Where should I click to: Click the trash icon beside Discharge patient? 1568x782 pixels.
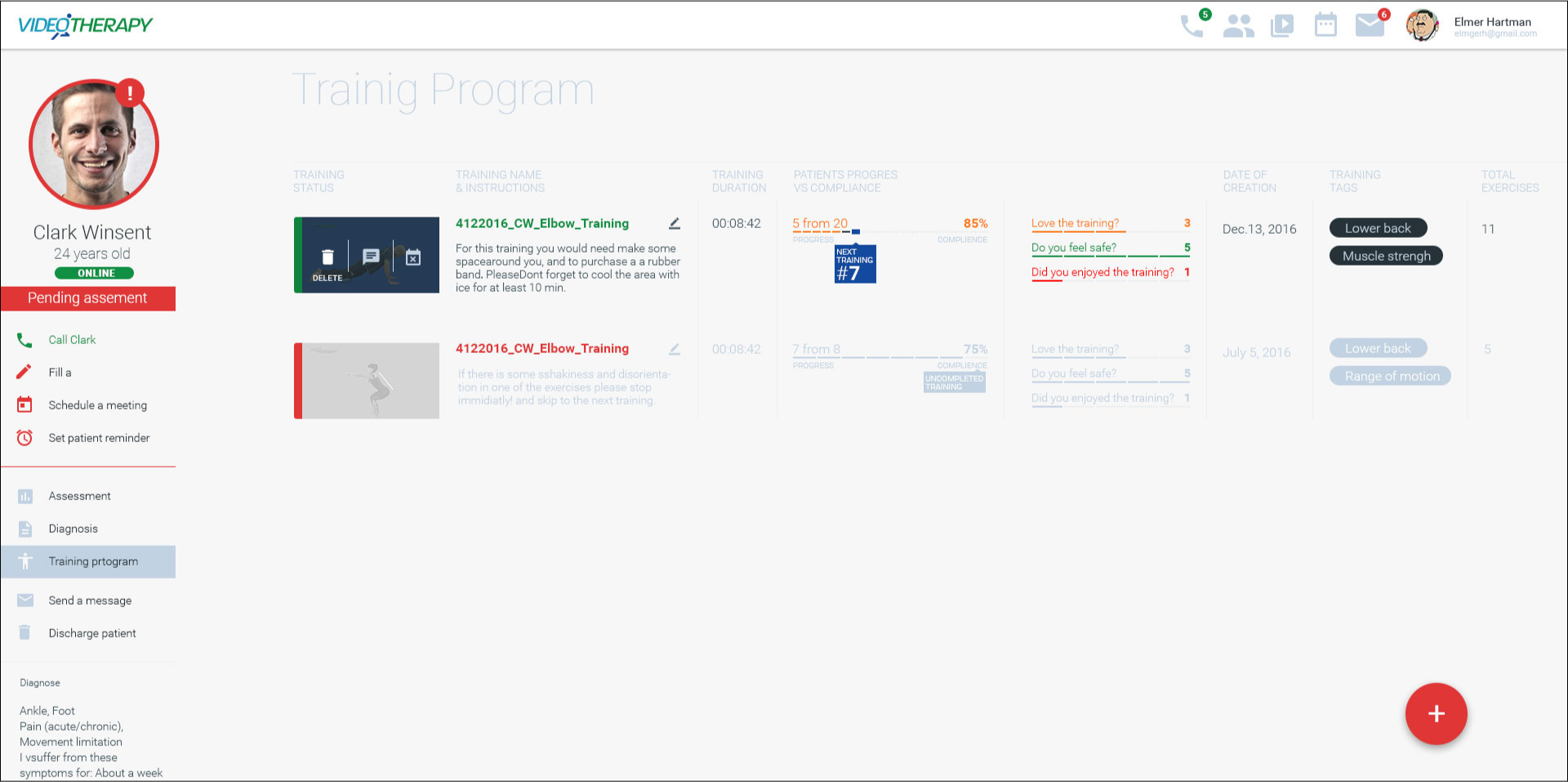[x=24, y=632]
